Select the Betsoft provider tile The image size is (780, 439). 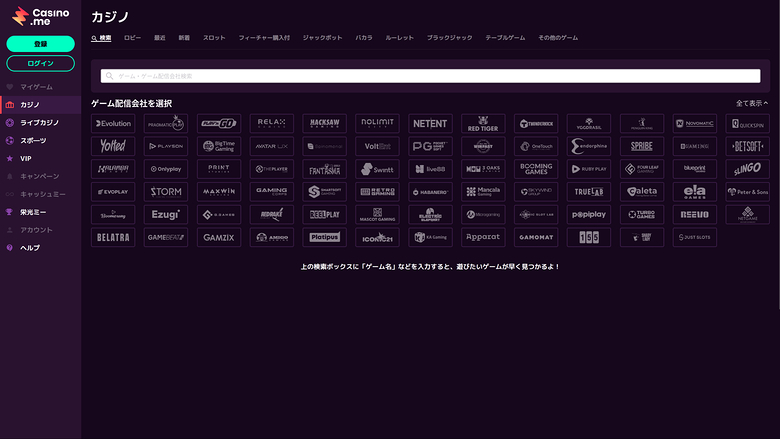(x=747, y=146)
